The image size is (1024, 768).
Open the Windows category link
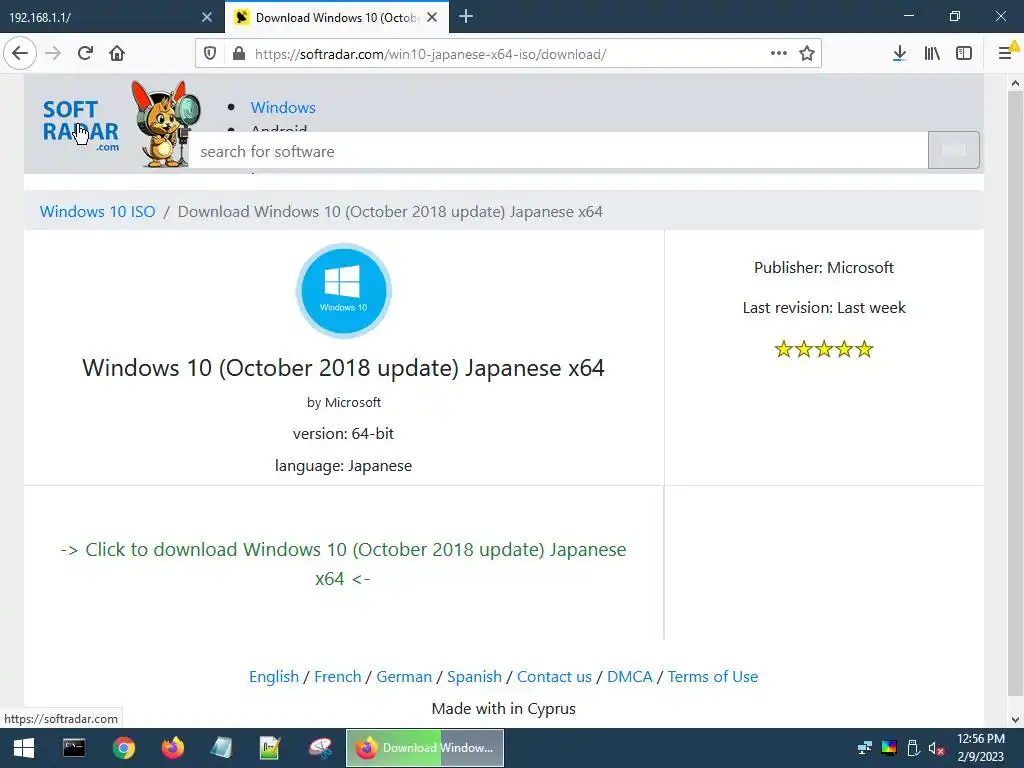[283, 107]
